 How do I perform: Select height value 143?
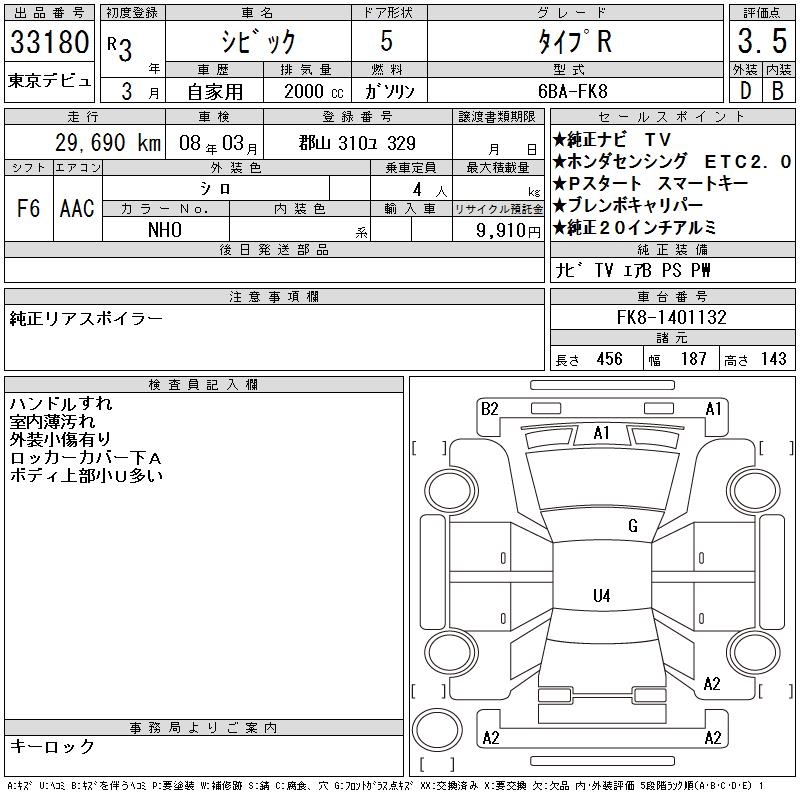(773, 359)
